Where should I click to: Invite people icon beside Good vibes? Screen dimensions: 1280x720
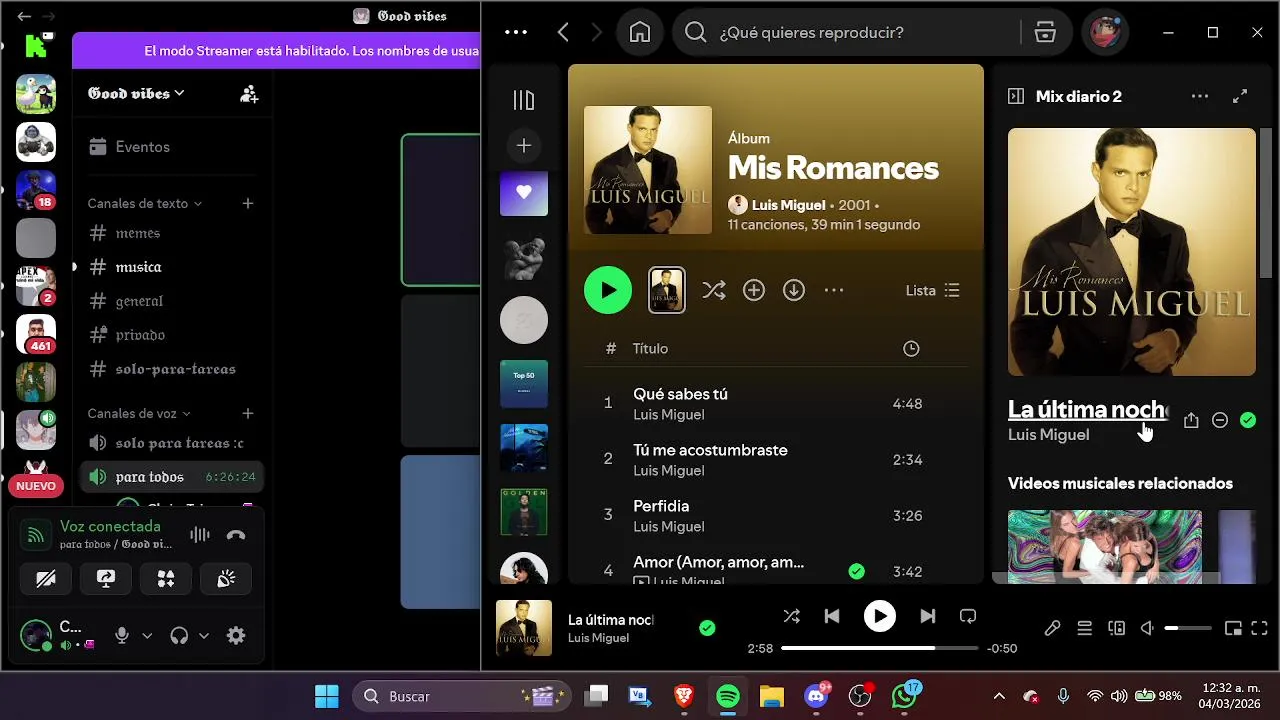click(249, 94)
